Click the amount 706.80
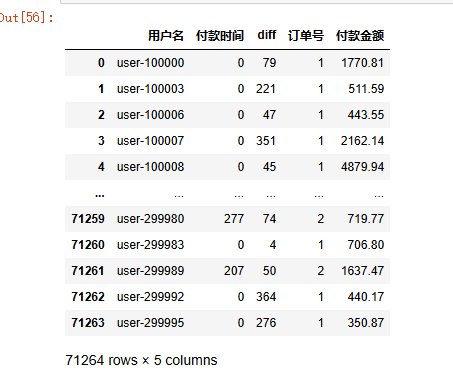Viewport: 453px width, 375px height. (x=366, y=245)
